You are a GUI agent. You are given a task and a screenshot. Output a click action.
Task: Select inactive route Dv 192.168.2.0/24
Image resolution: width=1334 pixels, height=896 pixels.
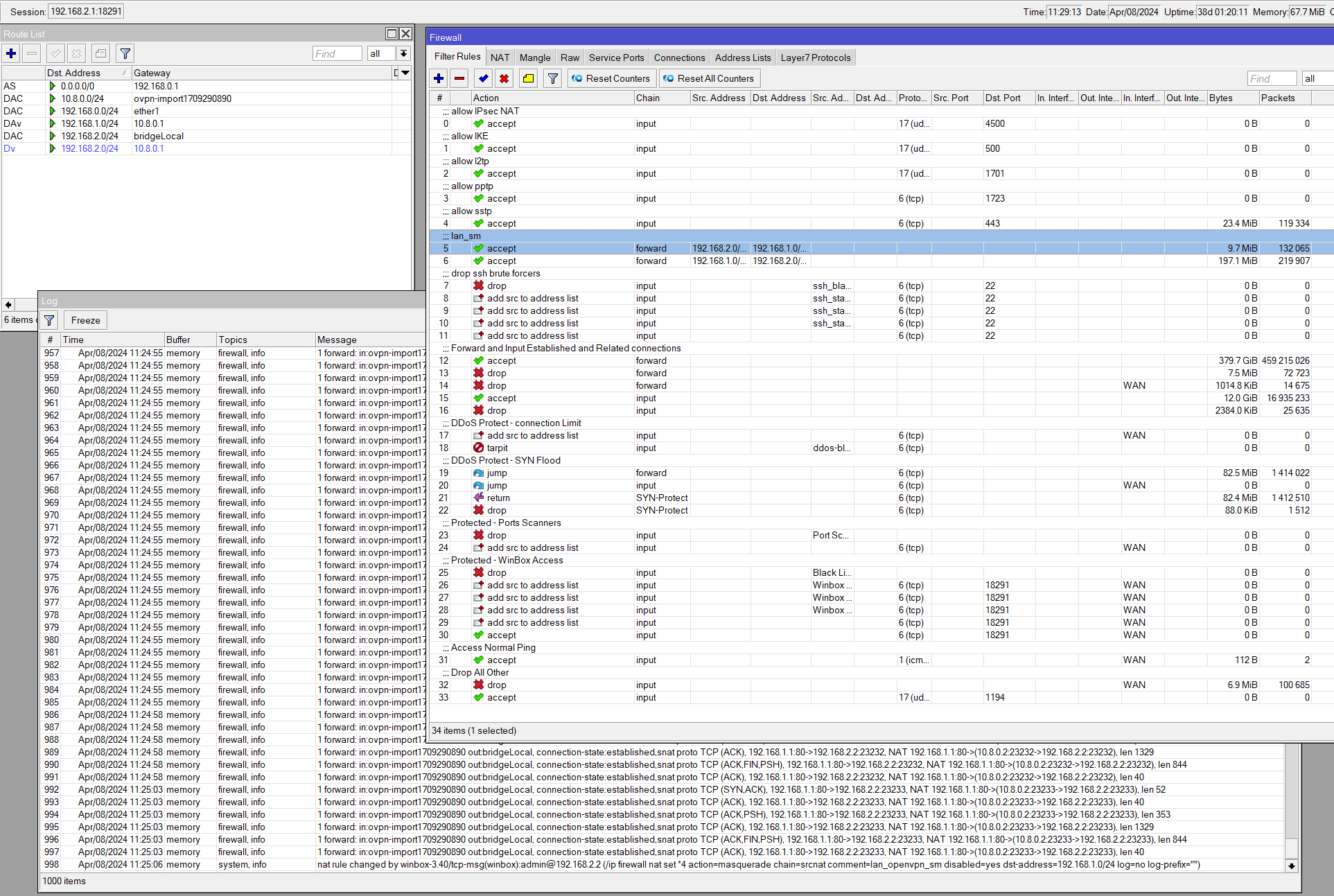coord(207,149)
